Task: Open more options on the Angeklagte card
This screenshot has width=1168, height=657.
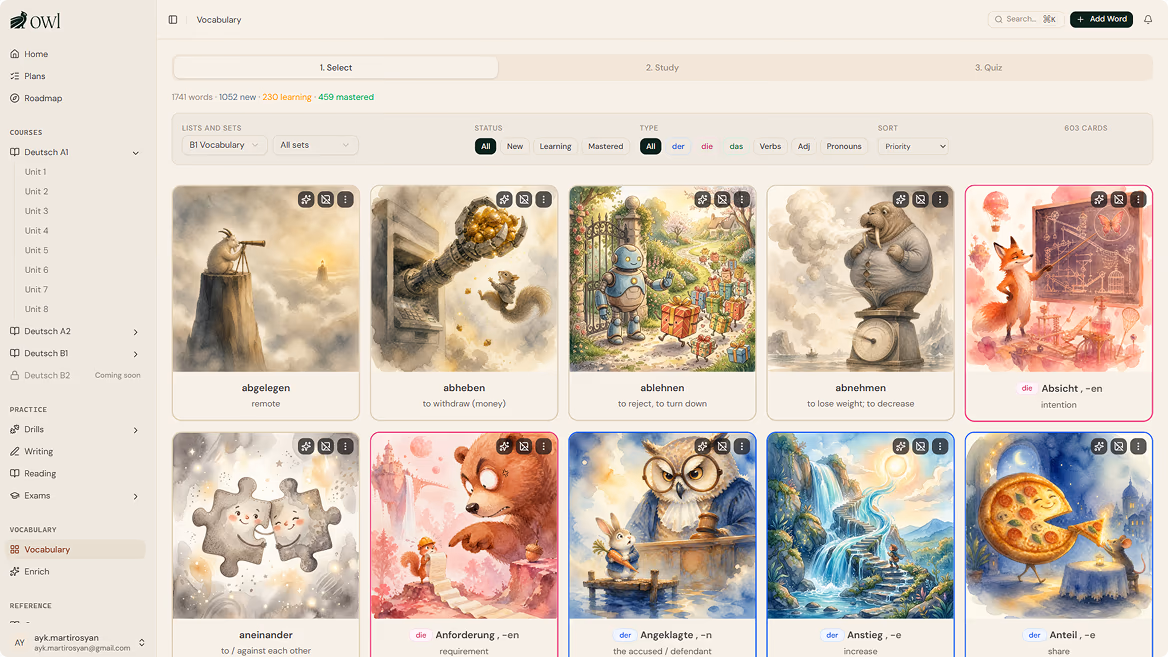Action: click(x=742, y=446)
